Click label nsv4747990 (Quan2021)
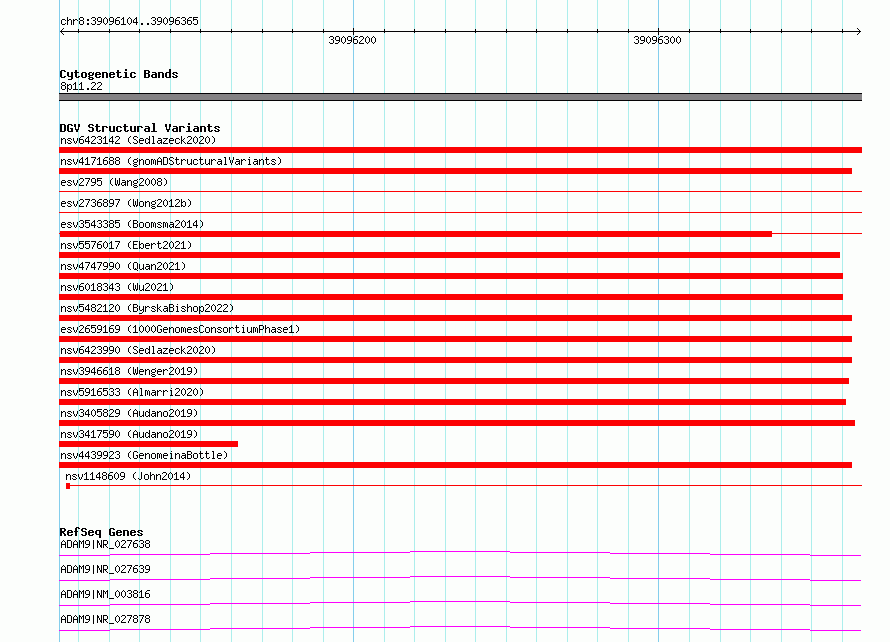The image size is (890, 642). pos(123,266)
